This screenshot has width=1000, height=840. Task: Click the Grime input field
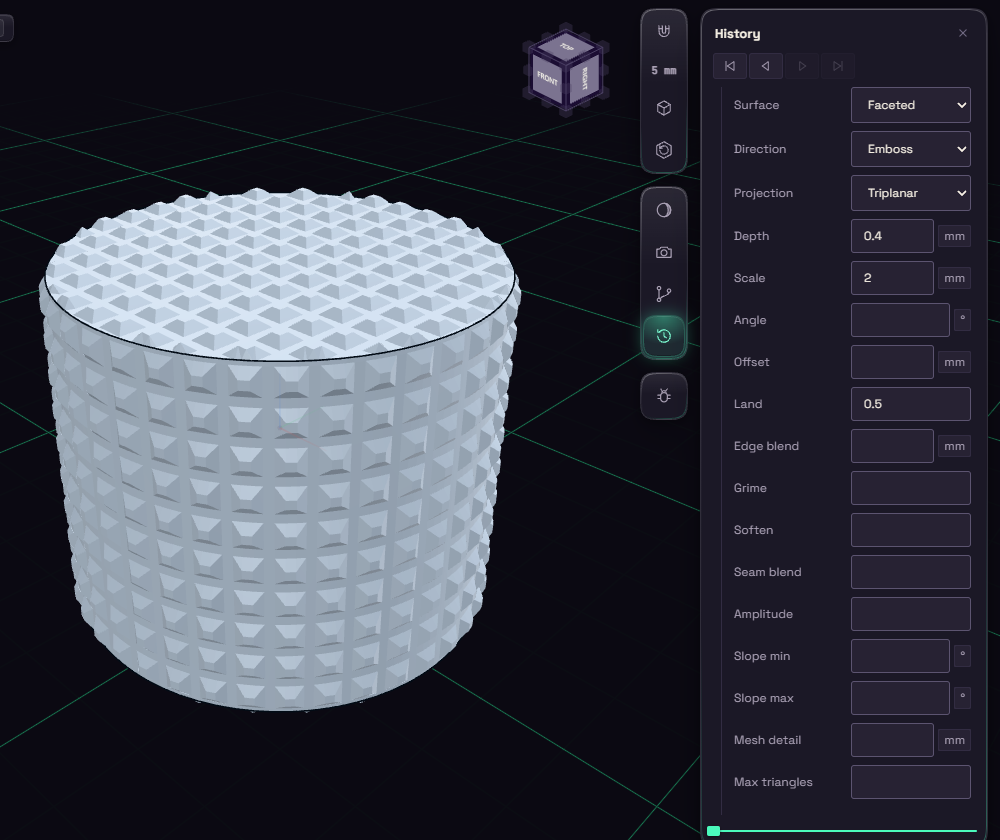pyautogui.click(x=911, y=489)
